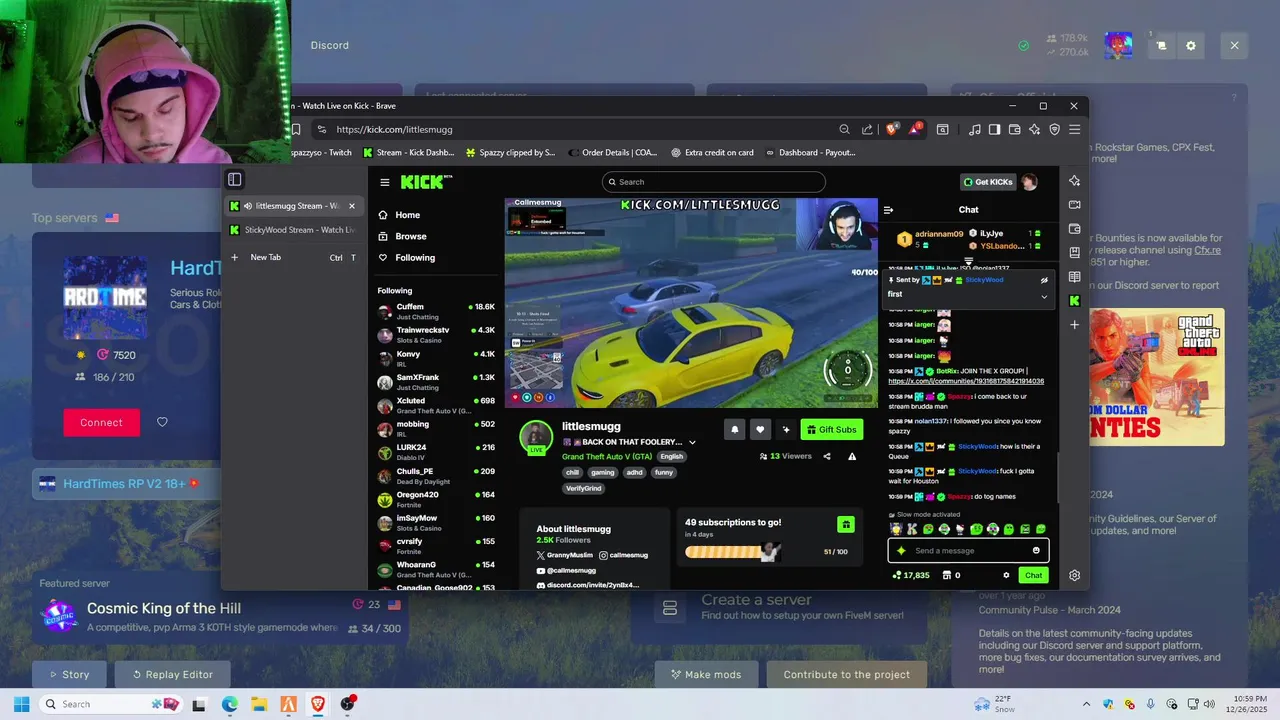Viewport: 1280px width, 720px height.
Task: Open Cuffem channel from Following list
Action: tap(436, 311)
